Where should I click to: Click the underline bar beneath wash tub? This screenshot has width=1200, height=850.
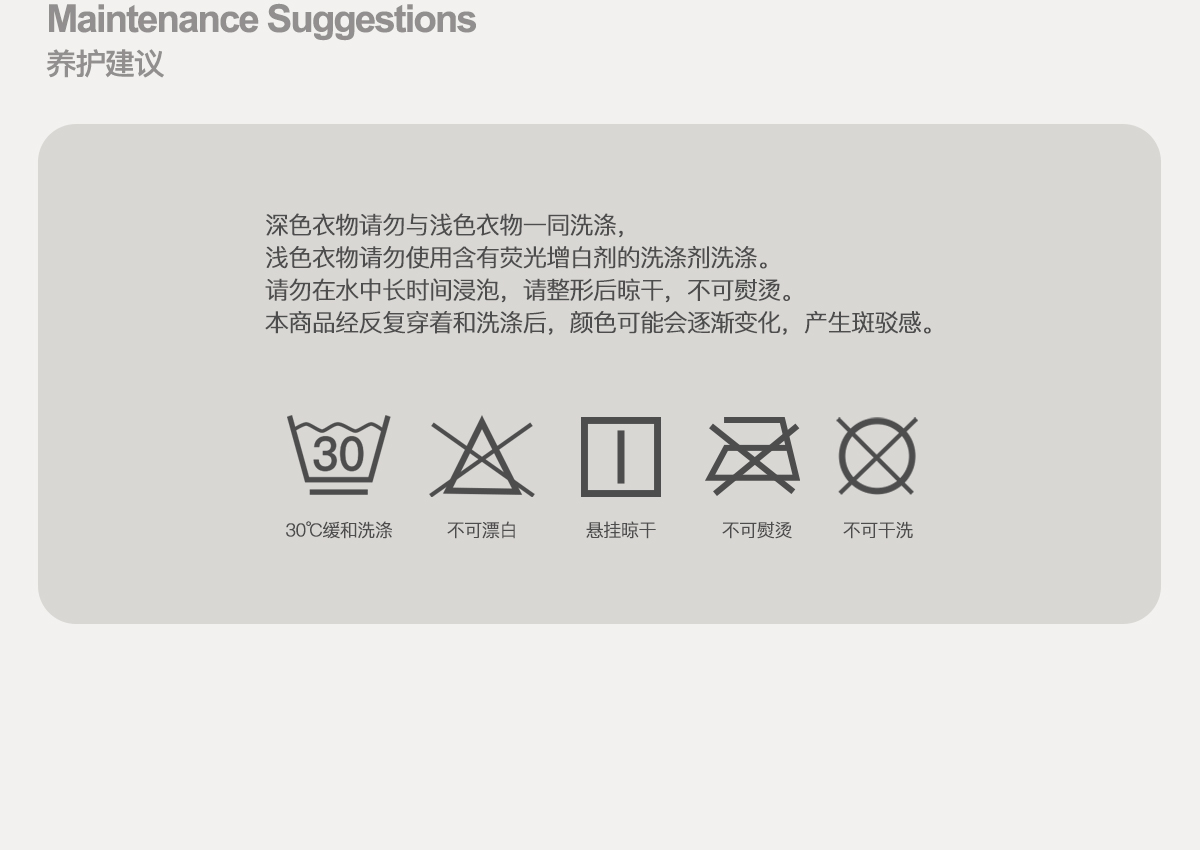[x=339, y=491]
